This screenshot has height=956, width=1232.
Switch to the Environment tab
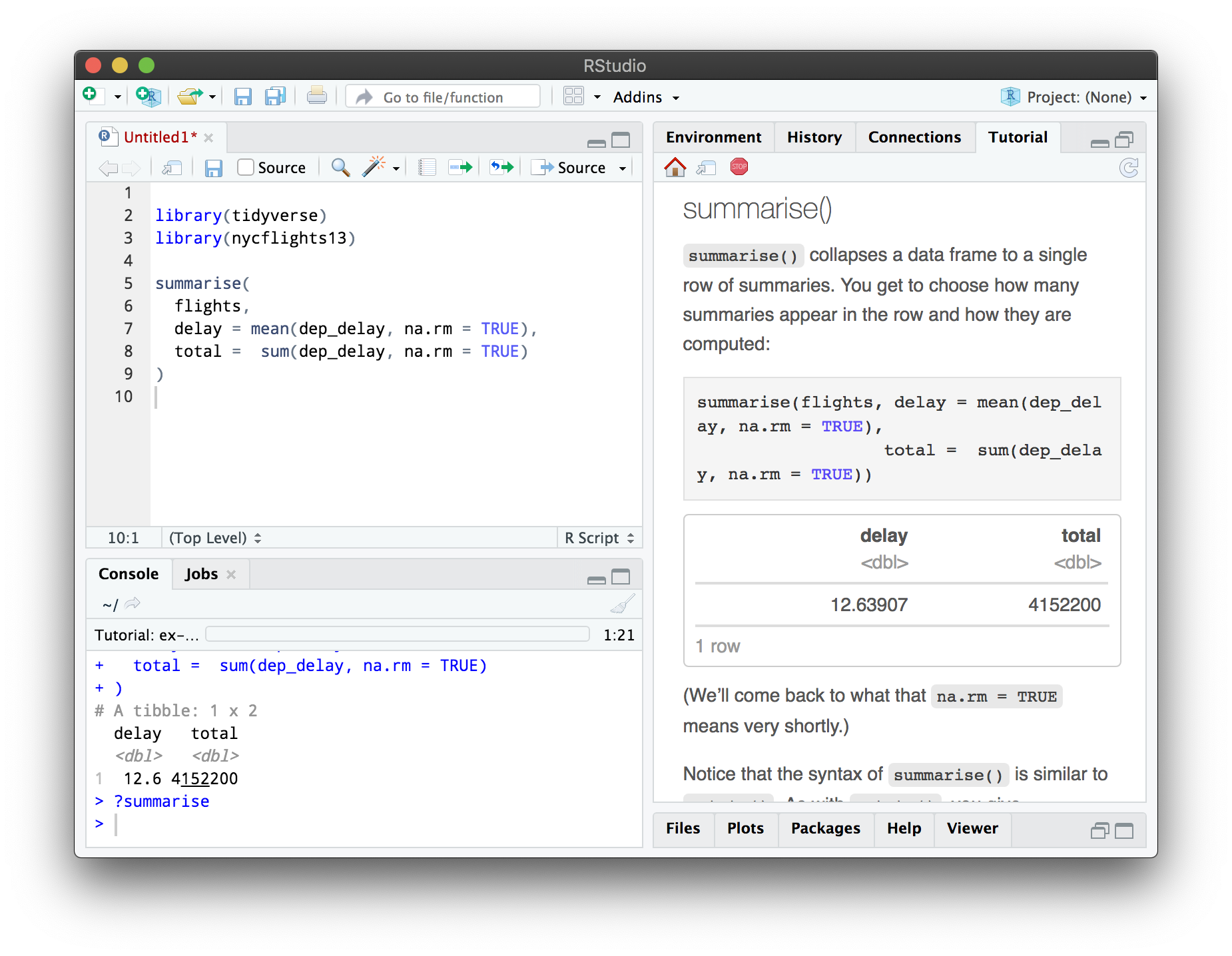click(x=713, y=137)
